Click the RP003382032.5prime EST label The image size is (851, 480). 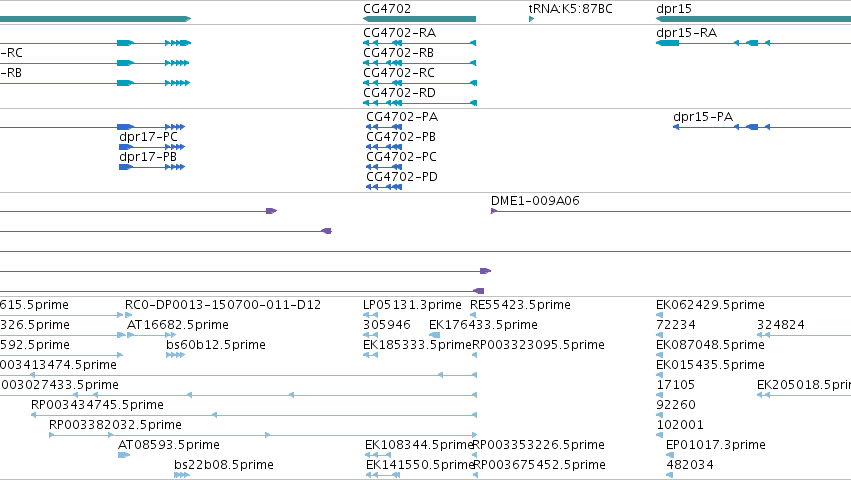coord(115,425)
